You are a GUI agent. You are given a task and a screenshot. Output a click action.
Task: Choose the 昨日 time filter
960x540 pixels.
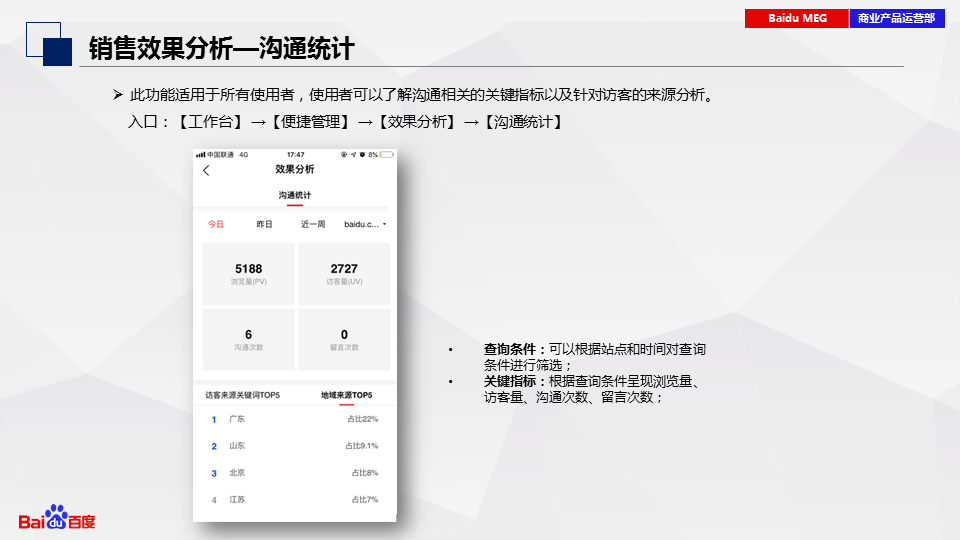[x=264, y=224]
